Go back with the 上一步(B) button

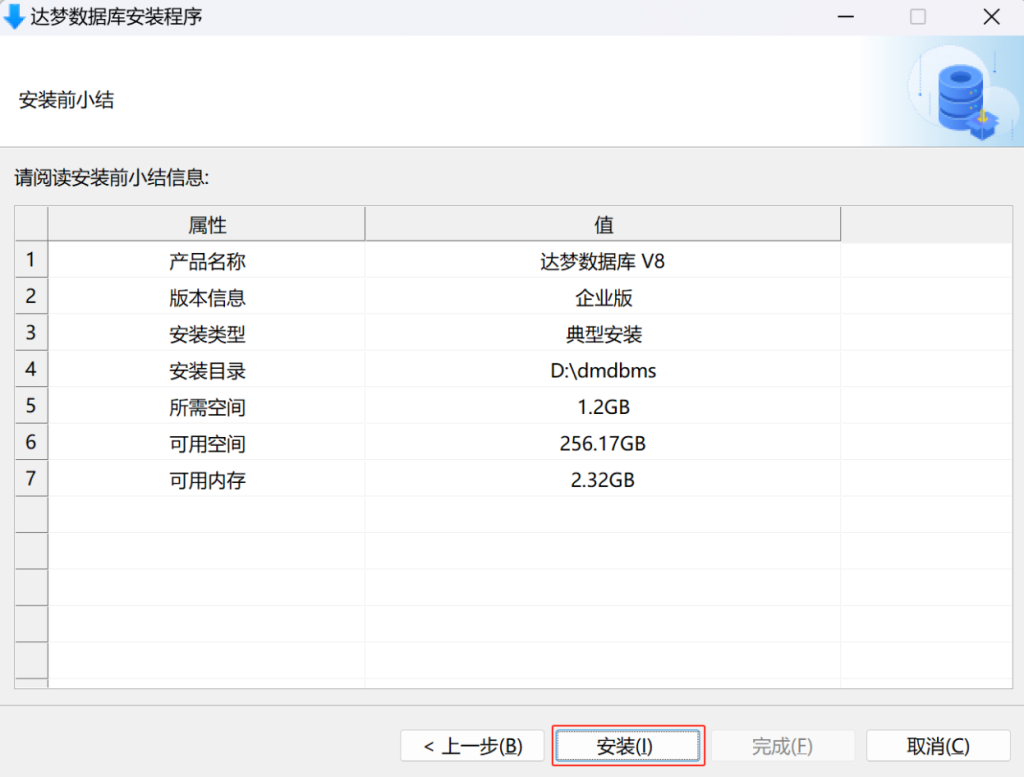472,746
